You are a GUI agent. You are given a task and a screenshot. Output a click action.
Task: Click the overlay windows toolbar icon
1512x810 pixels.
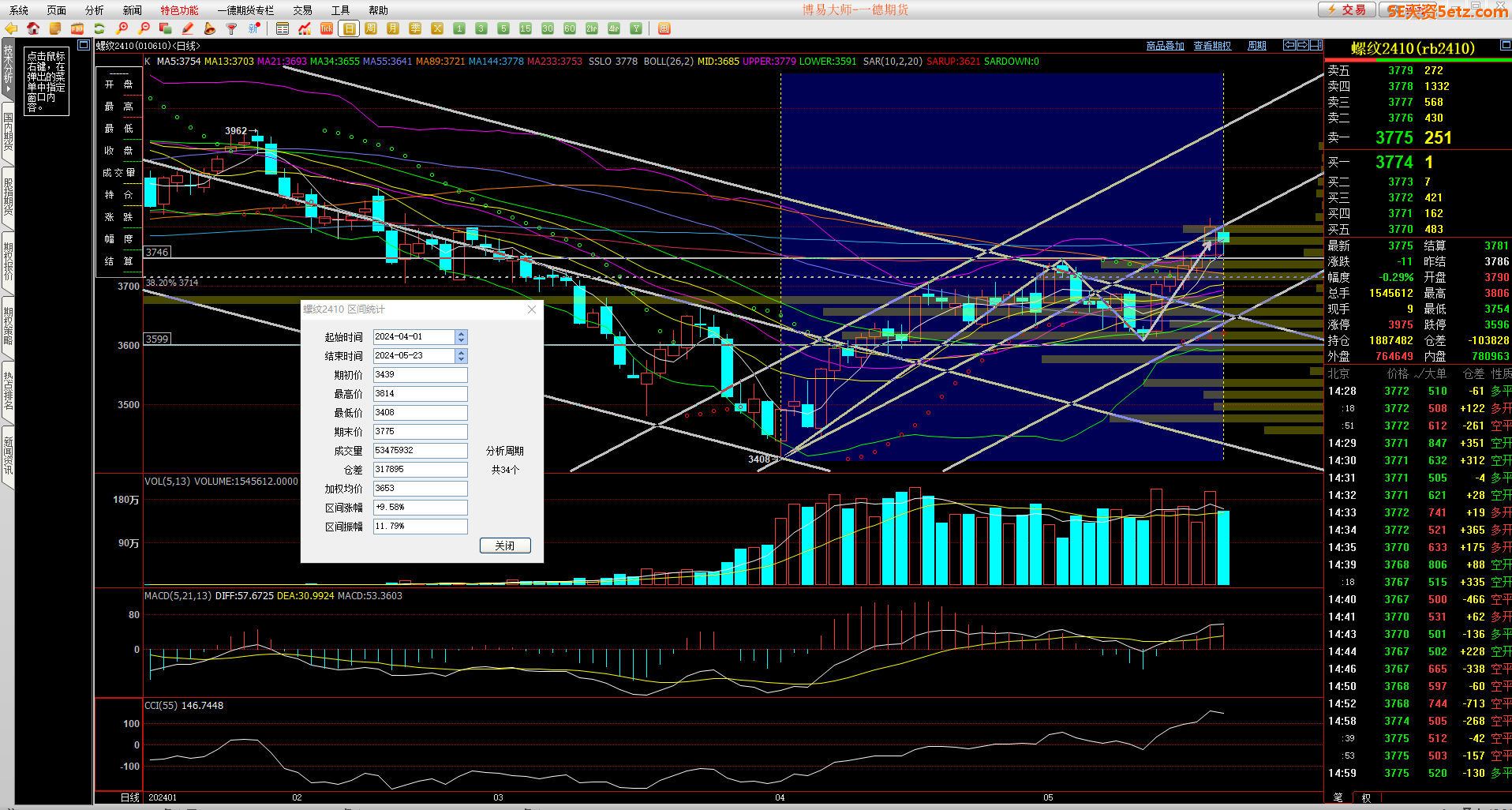(x=166, y=28)
